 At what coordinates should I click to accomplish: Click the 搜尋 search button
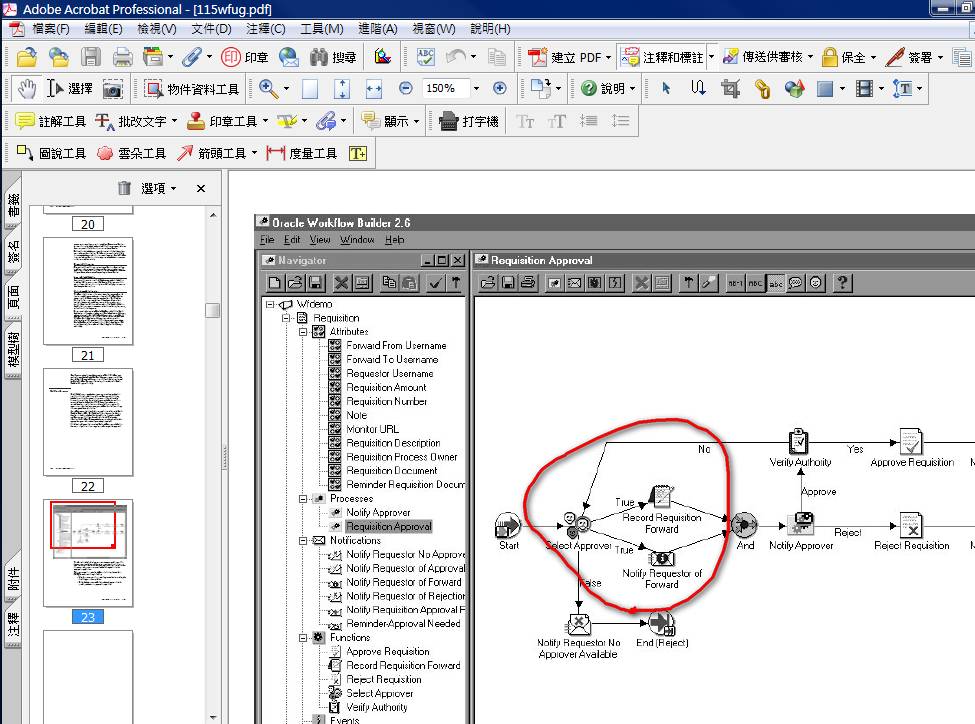(333, 57)
